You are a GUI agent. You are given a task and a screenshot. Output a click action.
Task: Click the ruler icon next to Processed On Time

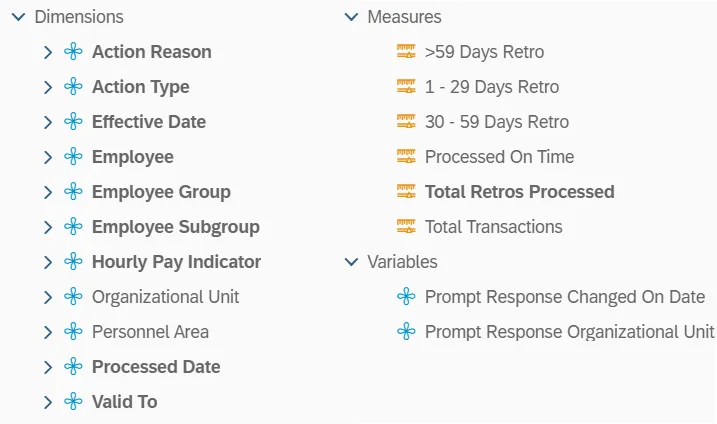click(405, 157)
